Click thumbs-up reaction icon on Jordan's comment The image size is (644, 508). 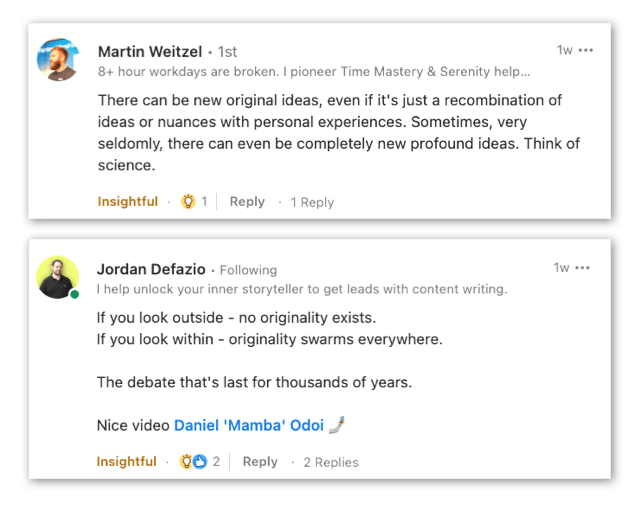(x=200, y=461)
